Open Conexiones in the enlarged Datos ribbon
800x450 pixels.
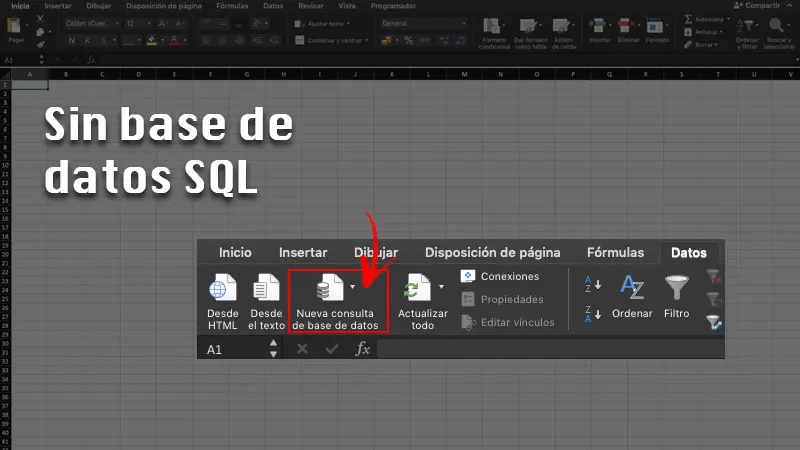[x=499, y=277]
